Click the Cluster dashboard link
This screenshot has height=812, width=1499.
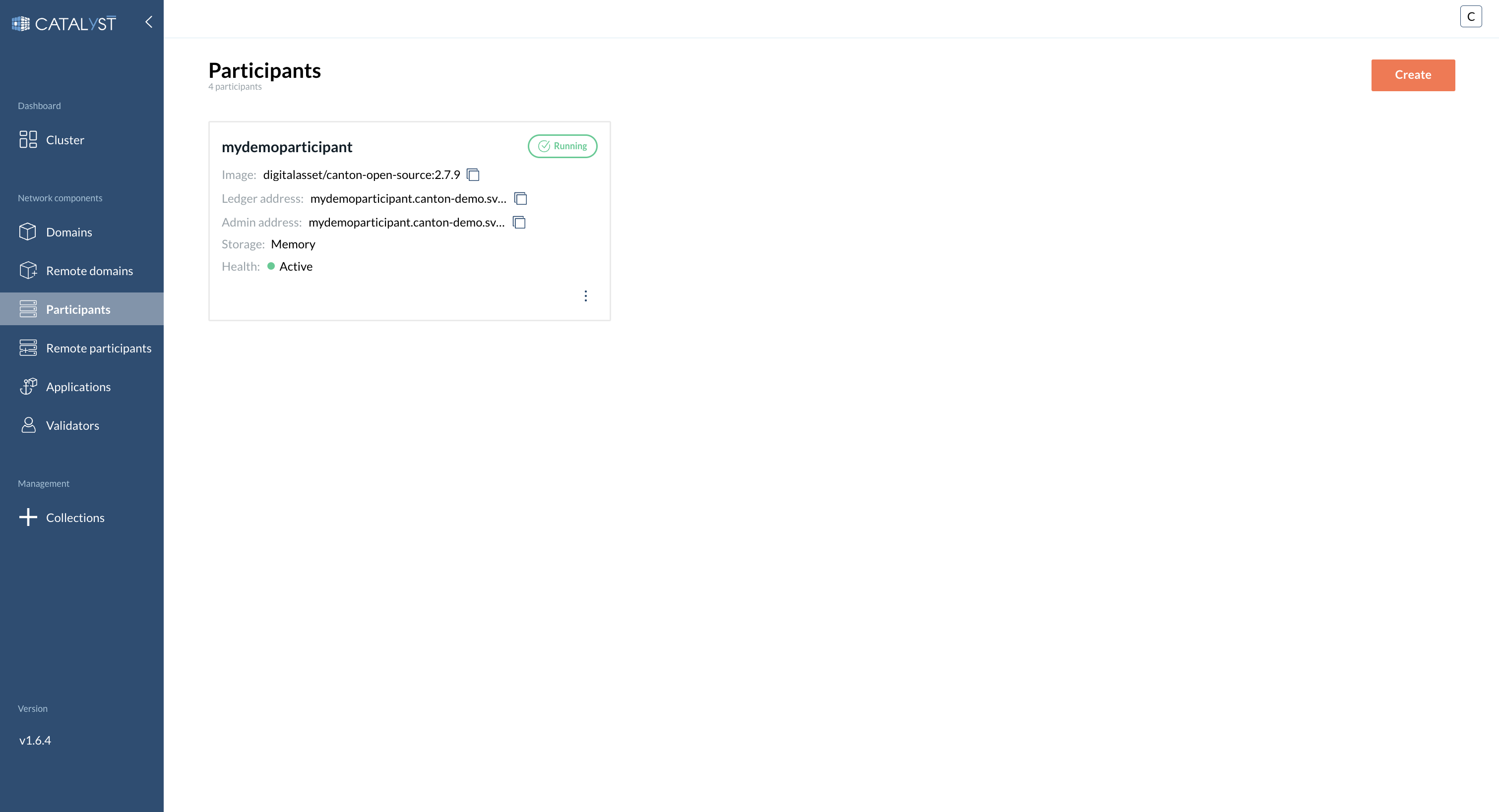82,139
